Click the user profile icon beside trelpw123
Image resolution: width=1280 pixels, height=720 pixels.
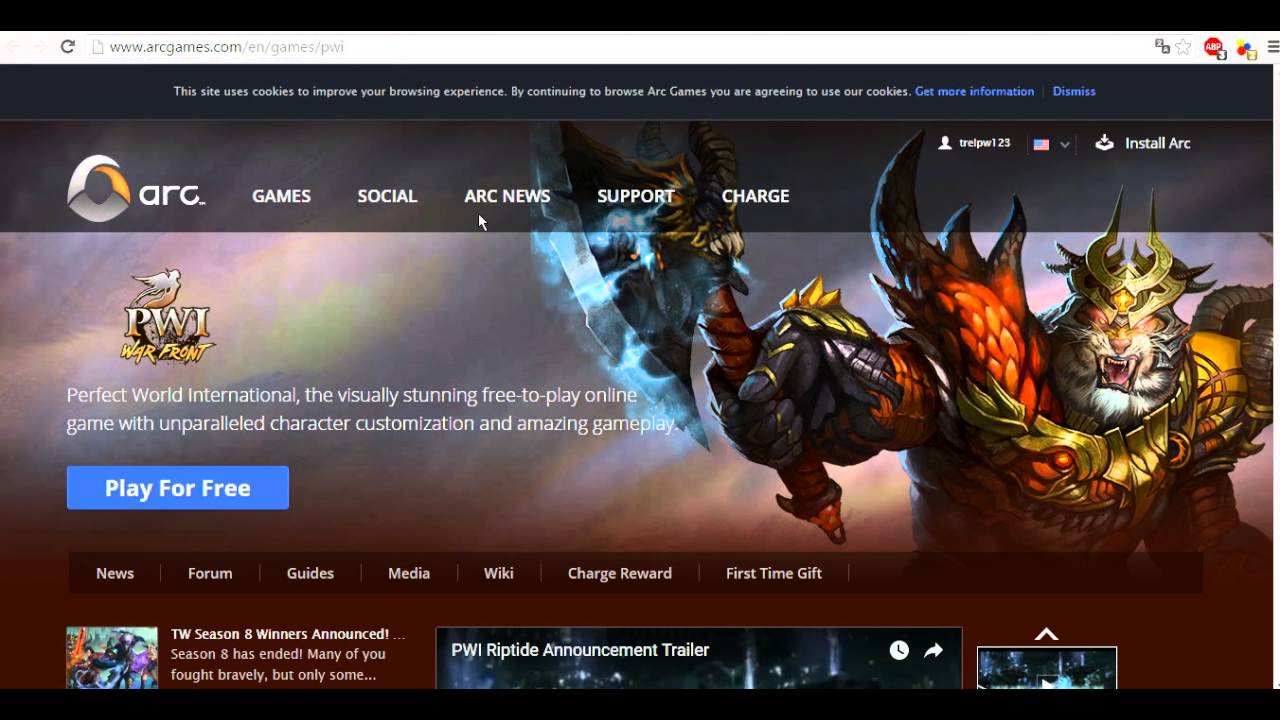click(945, 143)
